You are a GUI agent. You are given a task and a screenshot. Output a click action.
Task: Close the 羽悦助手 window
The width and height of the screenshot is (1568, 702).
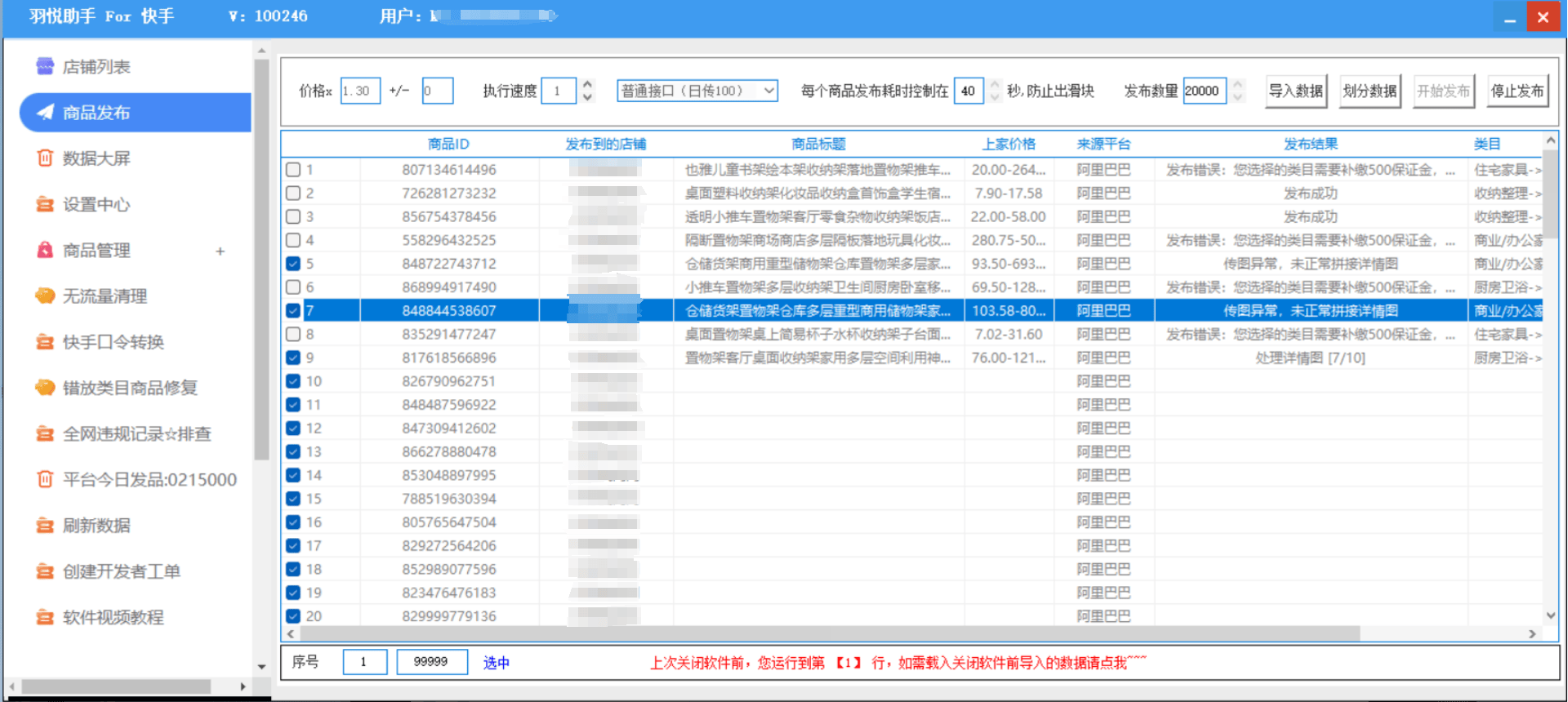click(x=1543, y=18)
